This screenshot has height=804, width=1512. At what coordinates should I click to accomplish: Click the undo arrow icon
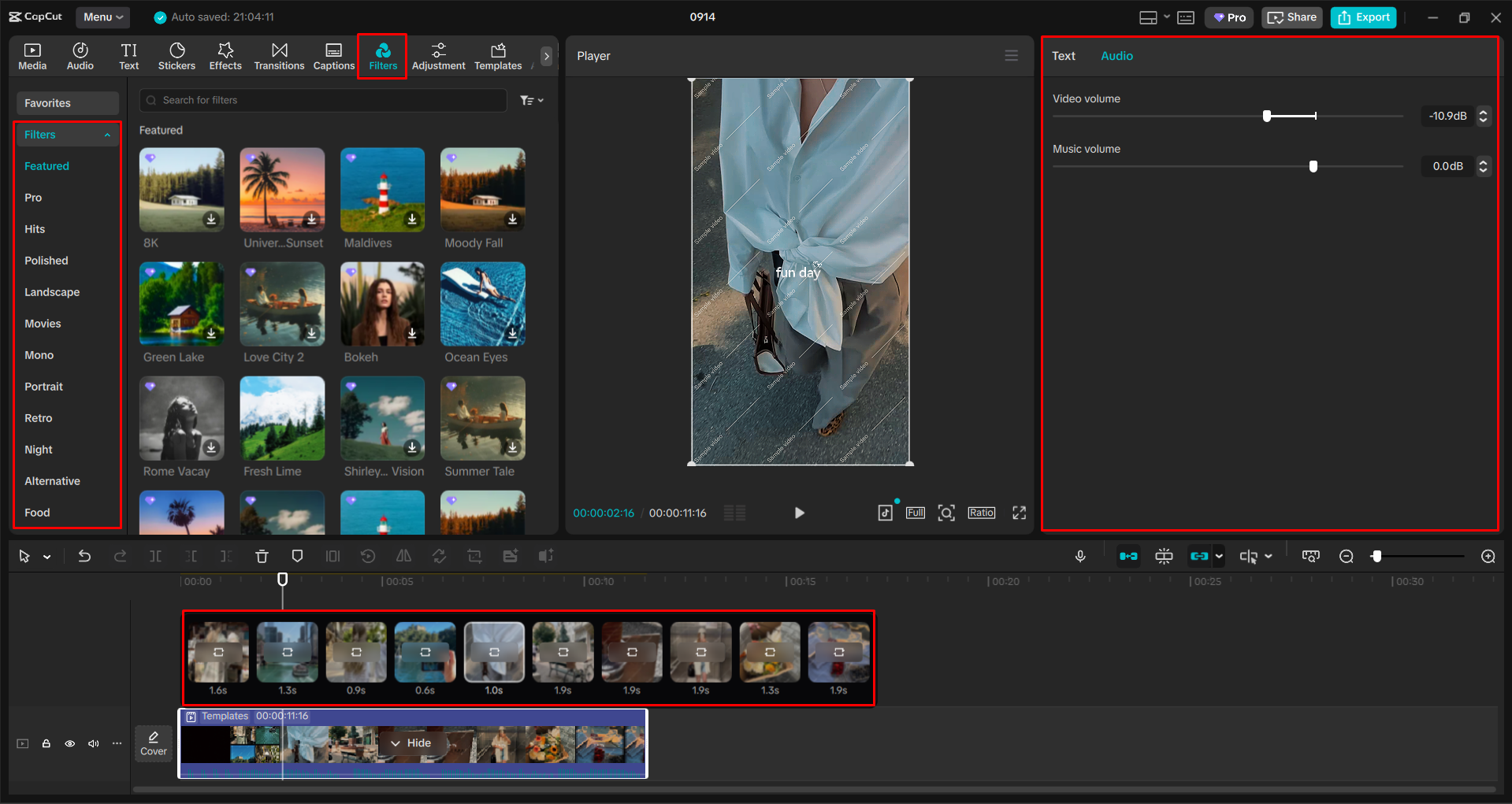84,557
